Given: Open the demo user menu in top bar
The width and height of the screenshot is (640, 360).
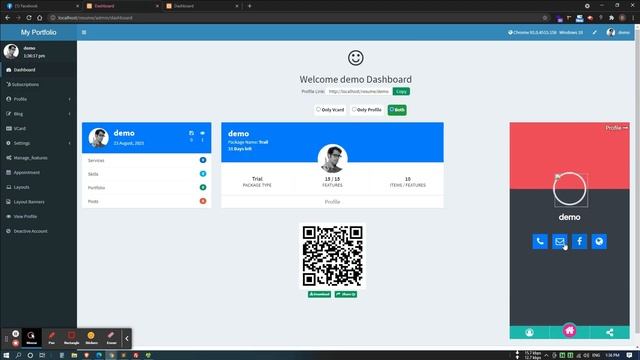Looking at the screenshot, I should pos(618,32).
